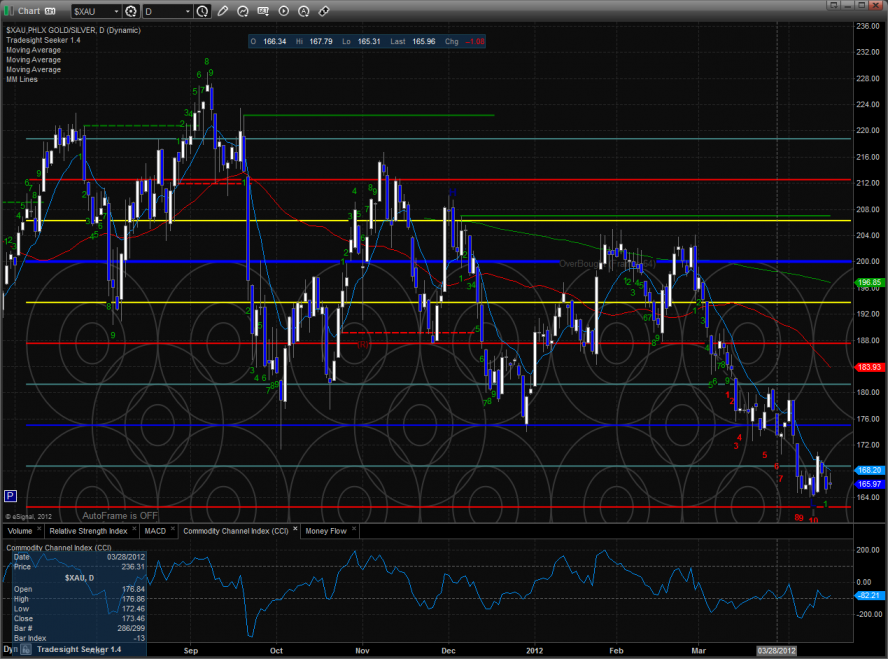This screenshot has width=888, height=659.
Task: Open the 'D' interval dropdown
Action: tap(190, 11)
